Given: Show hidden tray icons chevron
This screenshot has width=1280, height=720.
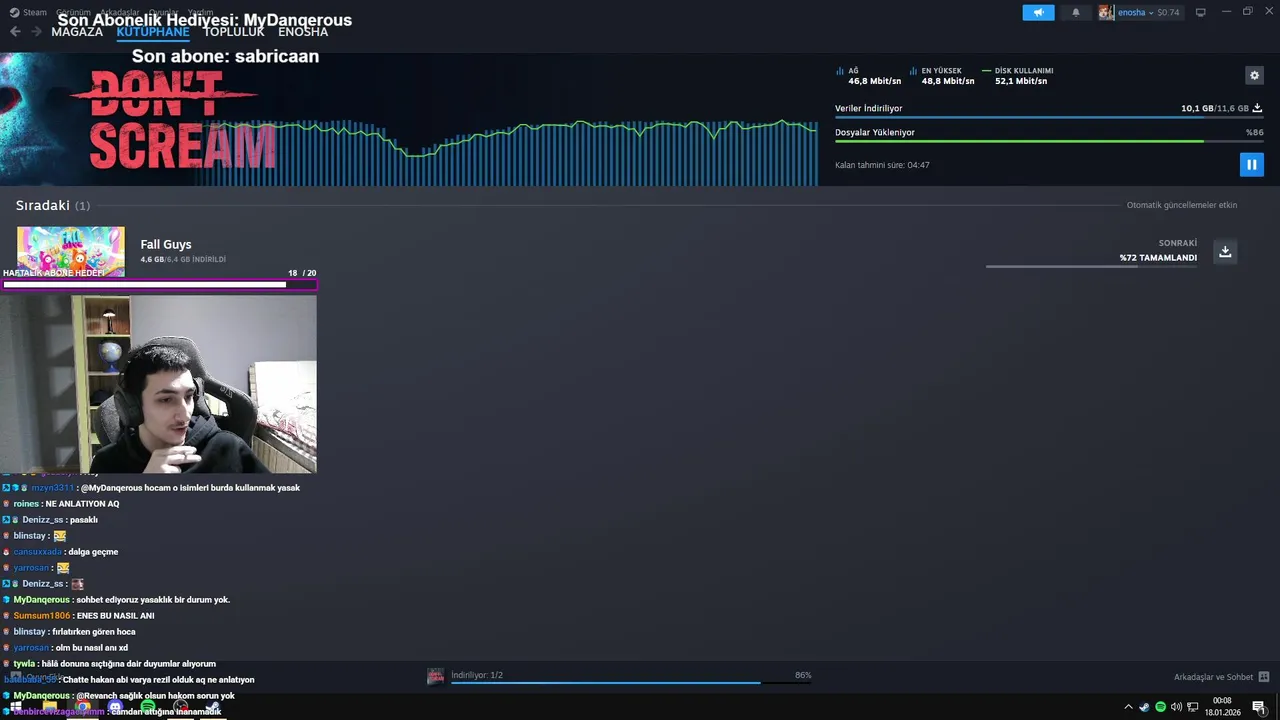Looking at the screenshot, I should tap(1129, 707).
